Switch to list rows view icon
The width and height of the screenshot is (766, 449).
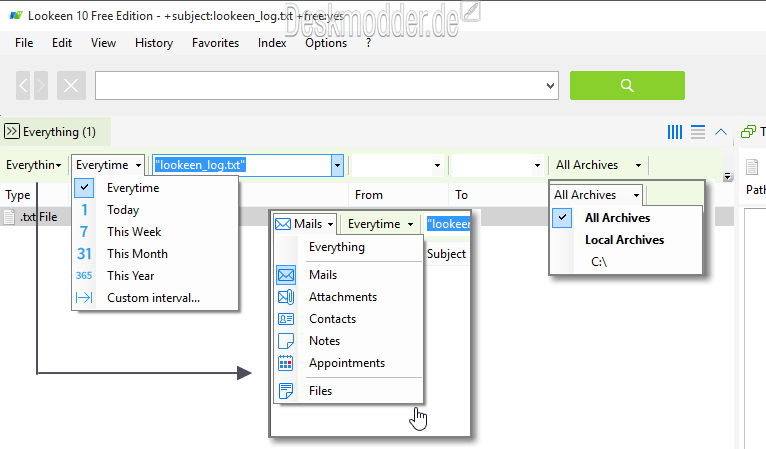pos(698,132)
